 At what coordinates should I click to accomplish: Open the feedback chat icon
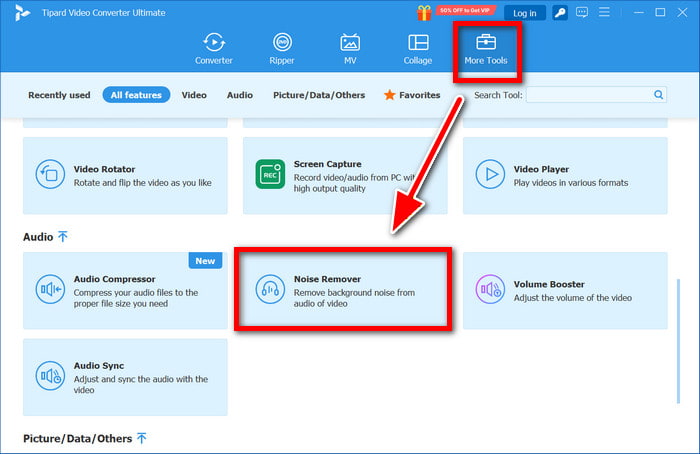[x=585, y=13]
